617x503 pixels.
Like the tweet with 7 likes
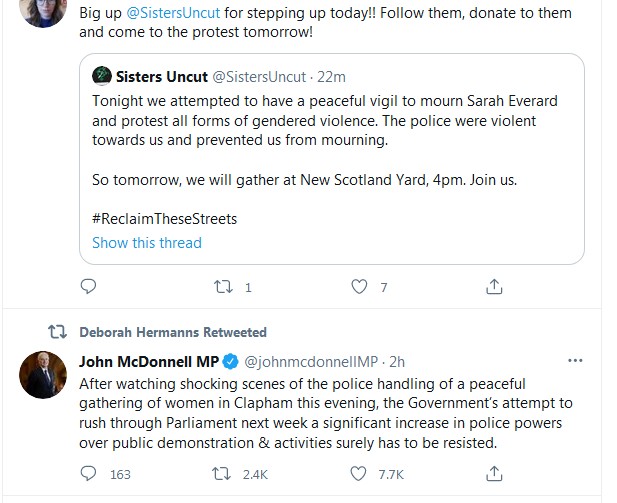[x=360, y=287]
